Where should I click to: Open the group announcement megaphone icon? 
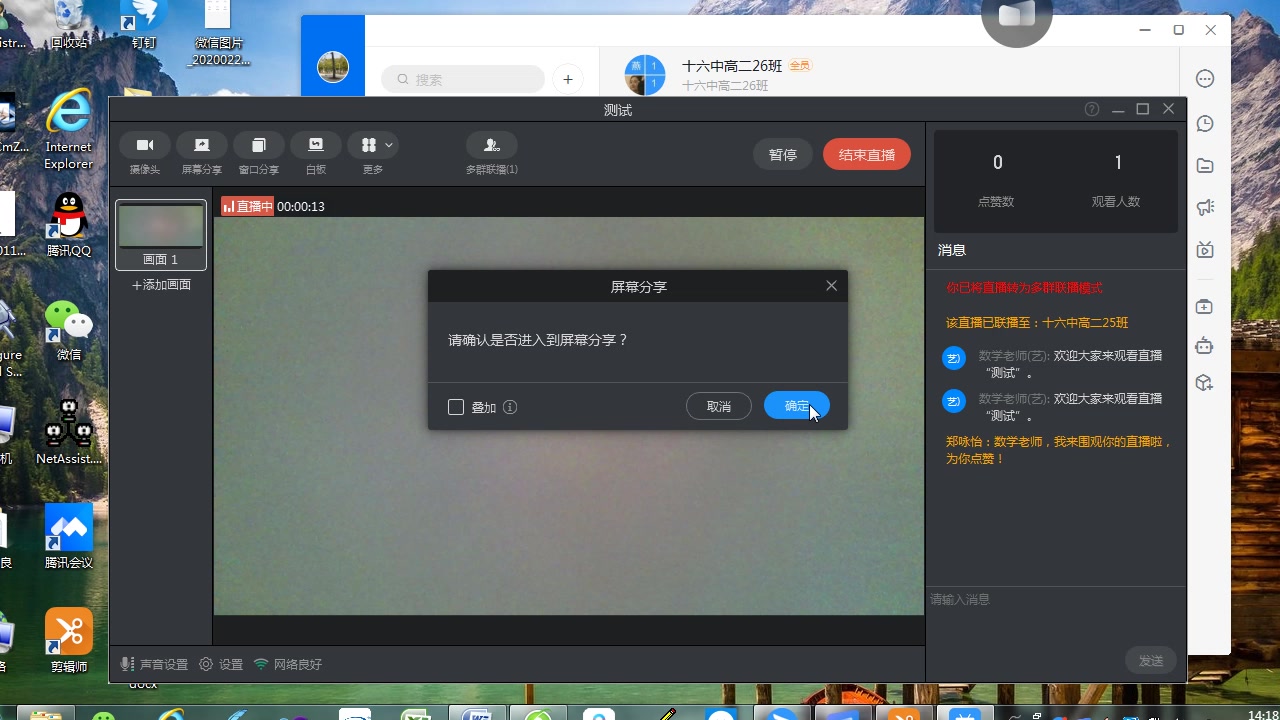[1205, 207]
